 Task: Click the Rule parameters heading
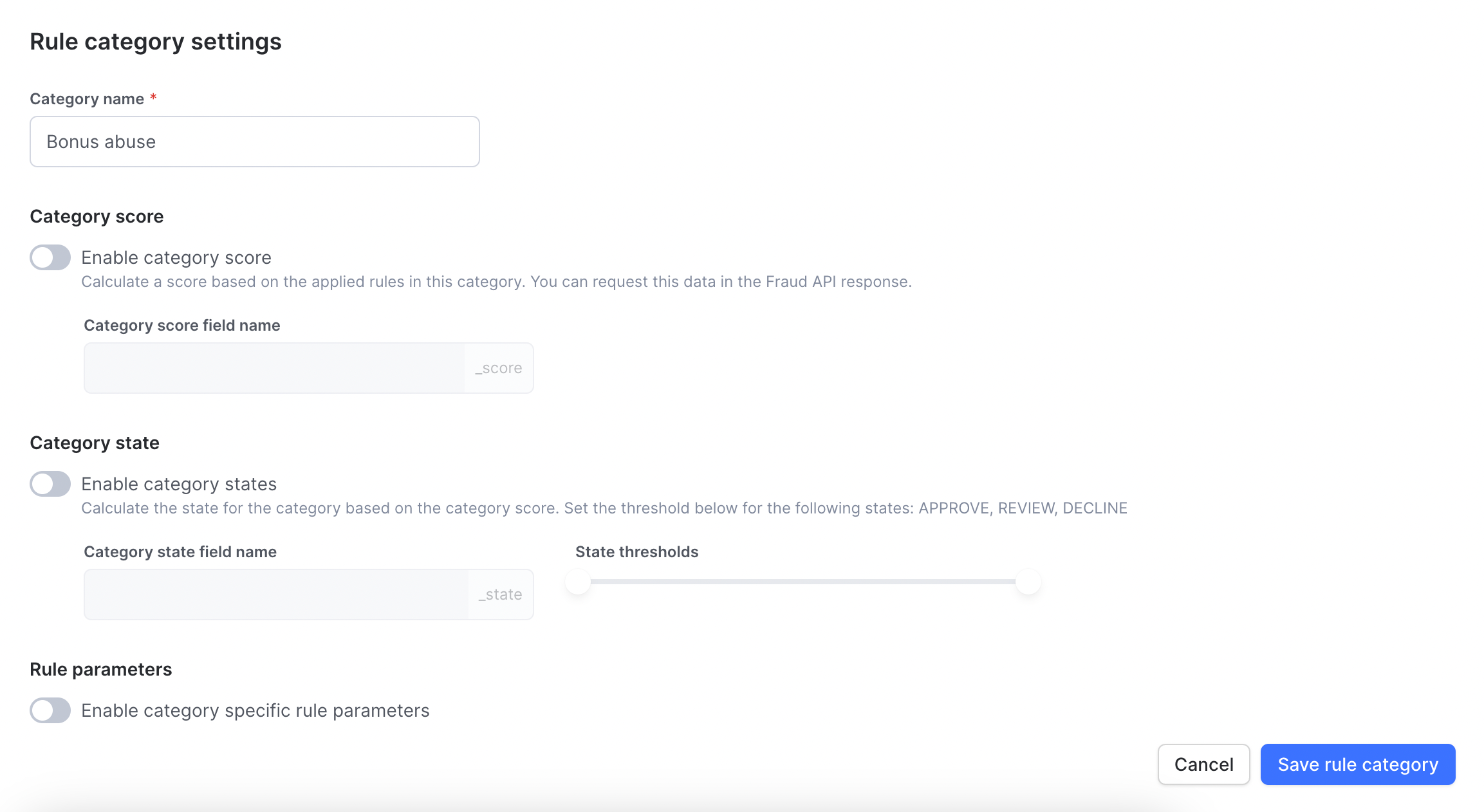(101, 669)
